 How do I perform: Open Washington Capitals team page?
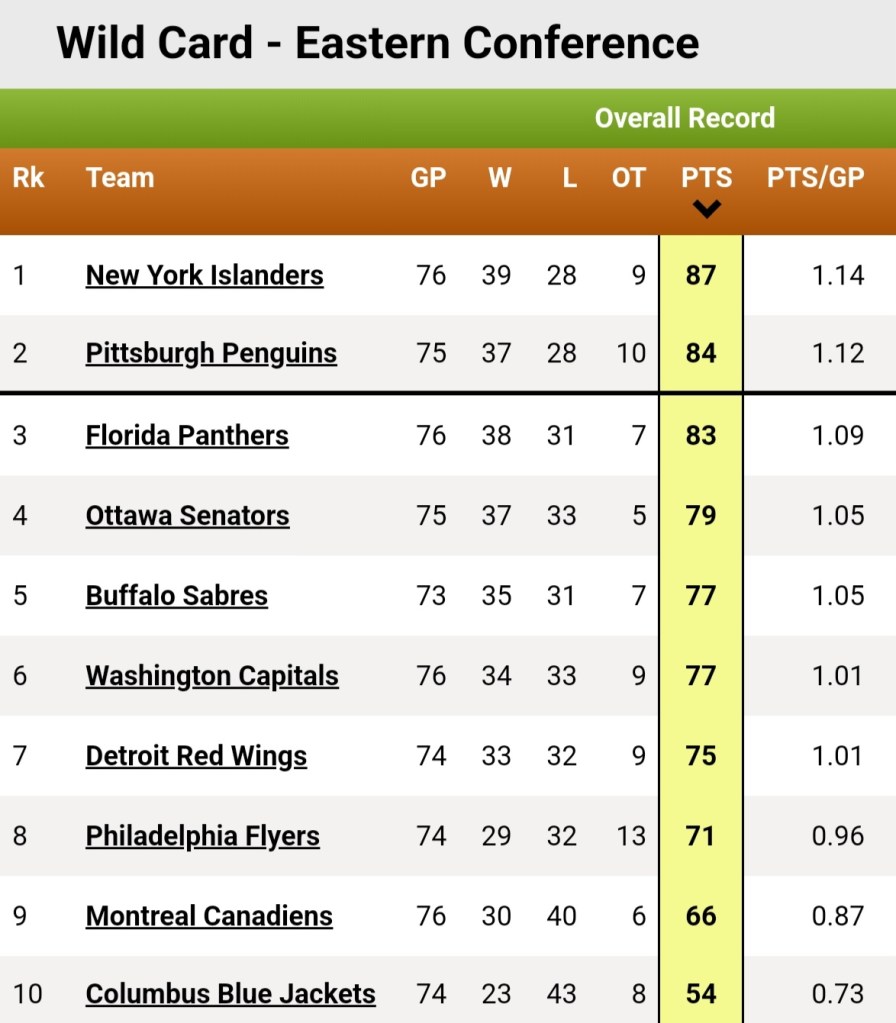coord(212,677)
